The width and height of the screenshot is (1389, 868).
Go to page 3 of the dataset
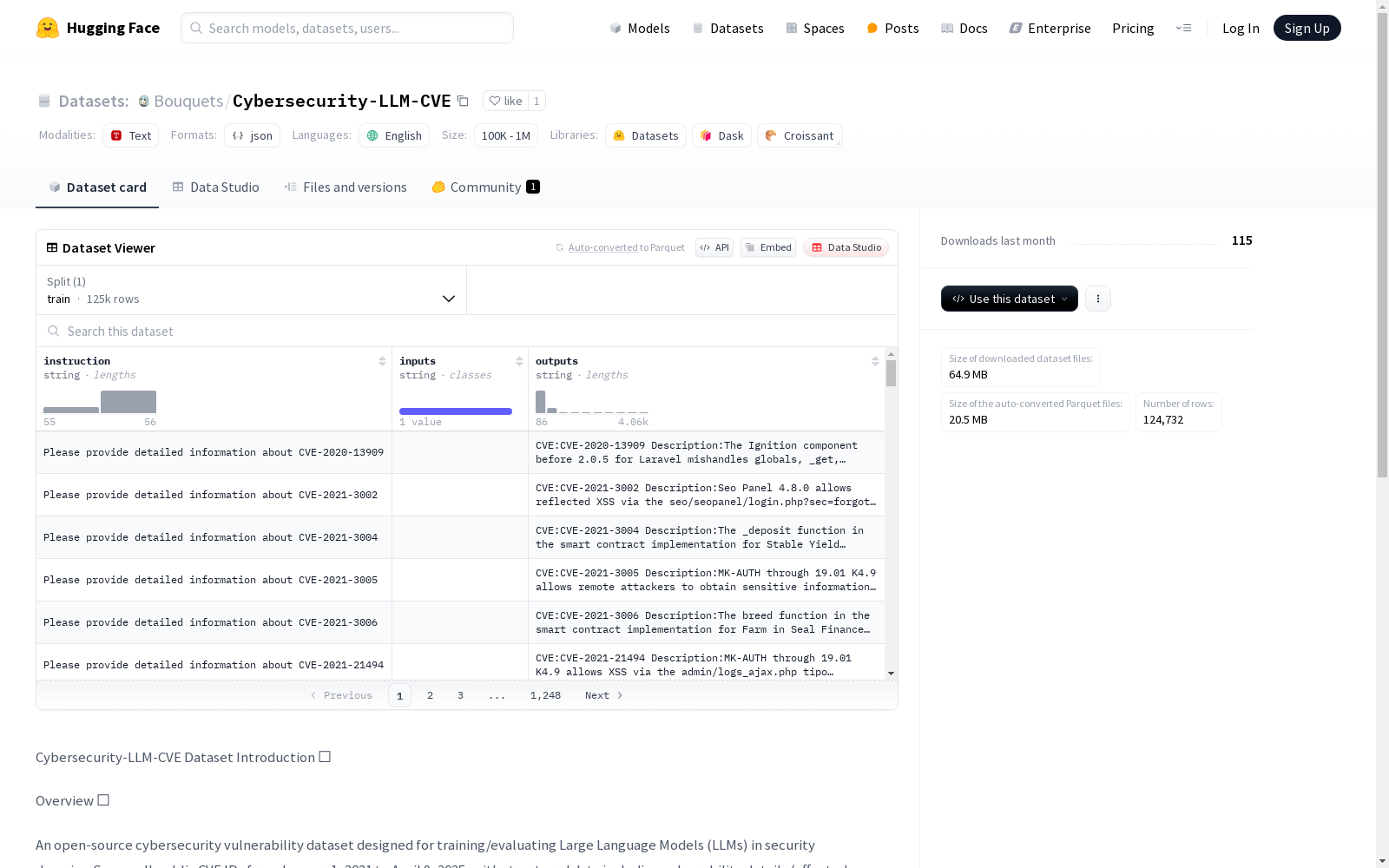[460, 695]
